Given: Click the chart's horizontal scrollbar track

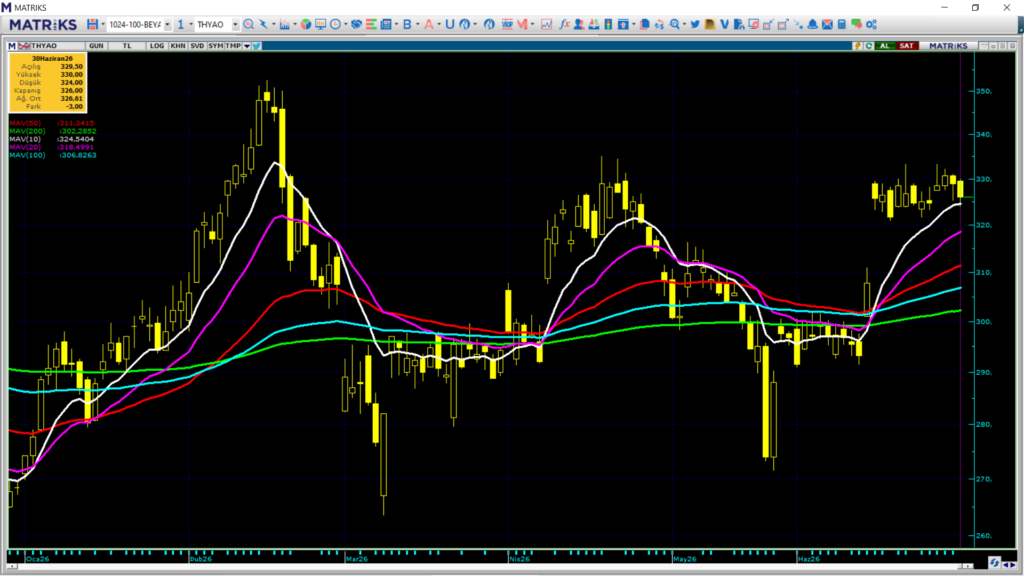Looking at the screenshot, I should click(x=490, y=566).
